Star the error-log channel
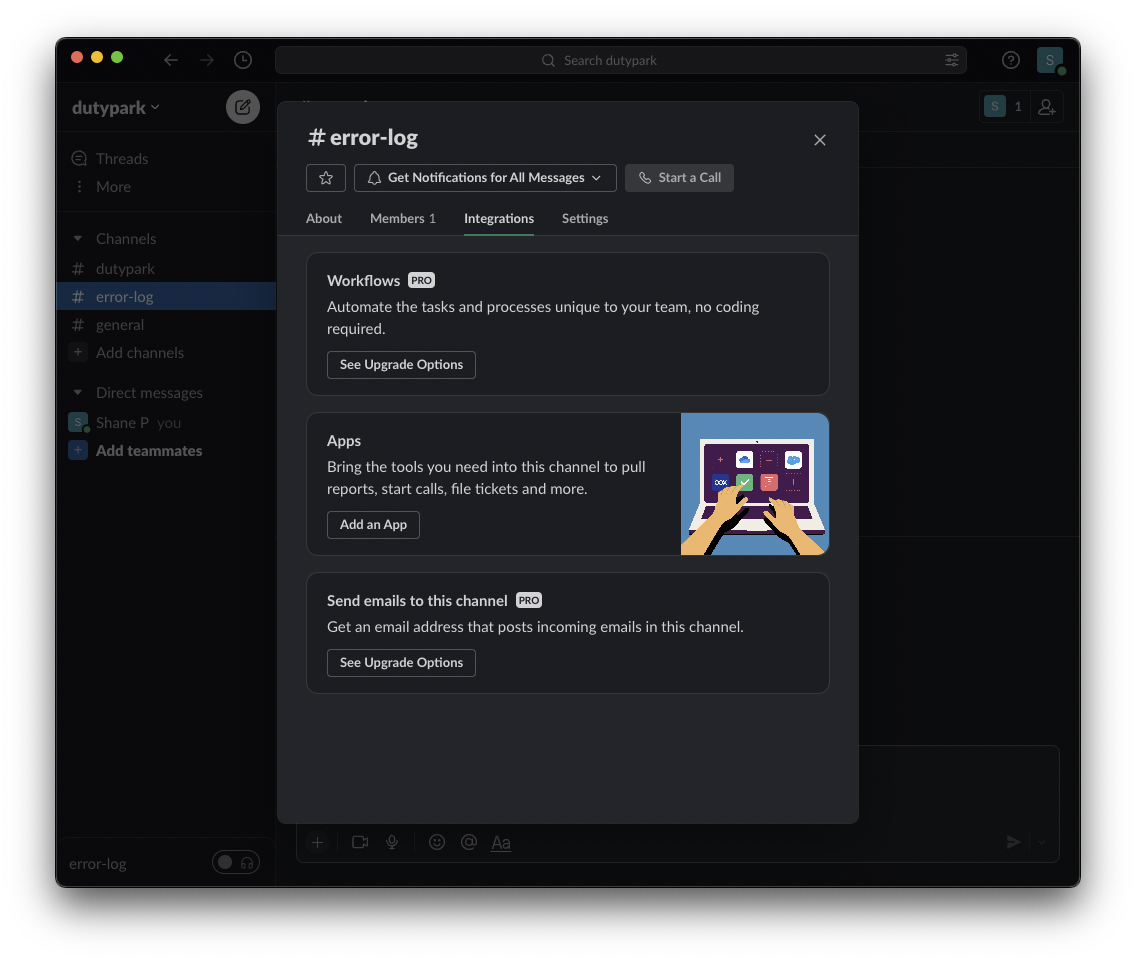 pyautogui.click(x=325, y=178)
